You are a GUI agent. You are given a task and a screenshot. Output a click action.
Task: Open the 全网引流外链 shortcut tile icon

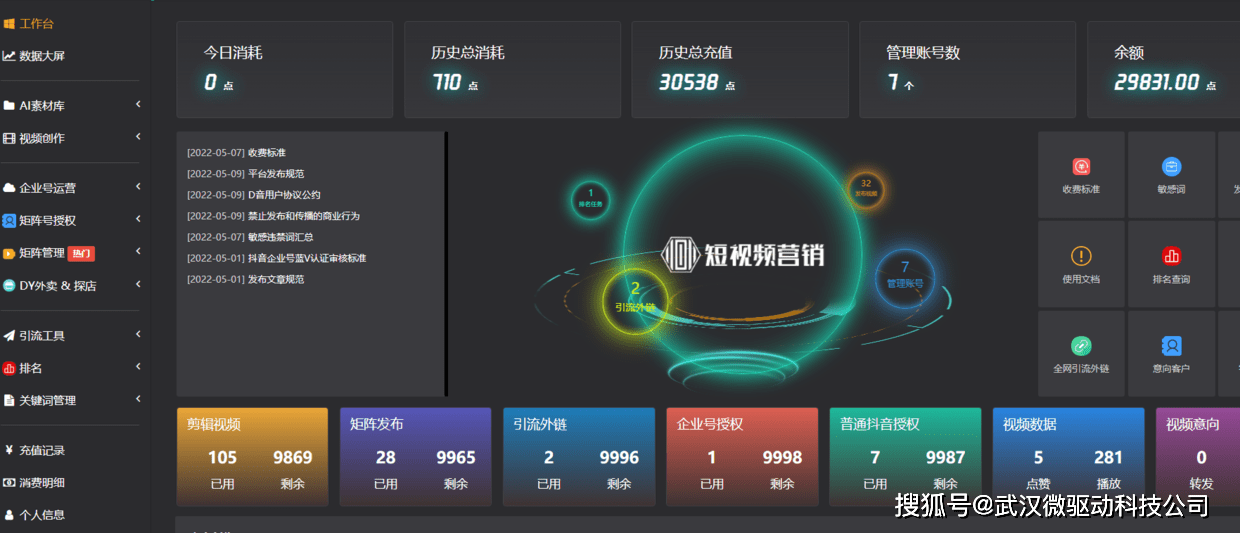(1081, 346)
